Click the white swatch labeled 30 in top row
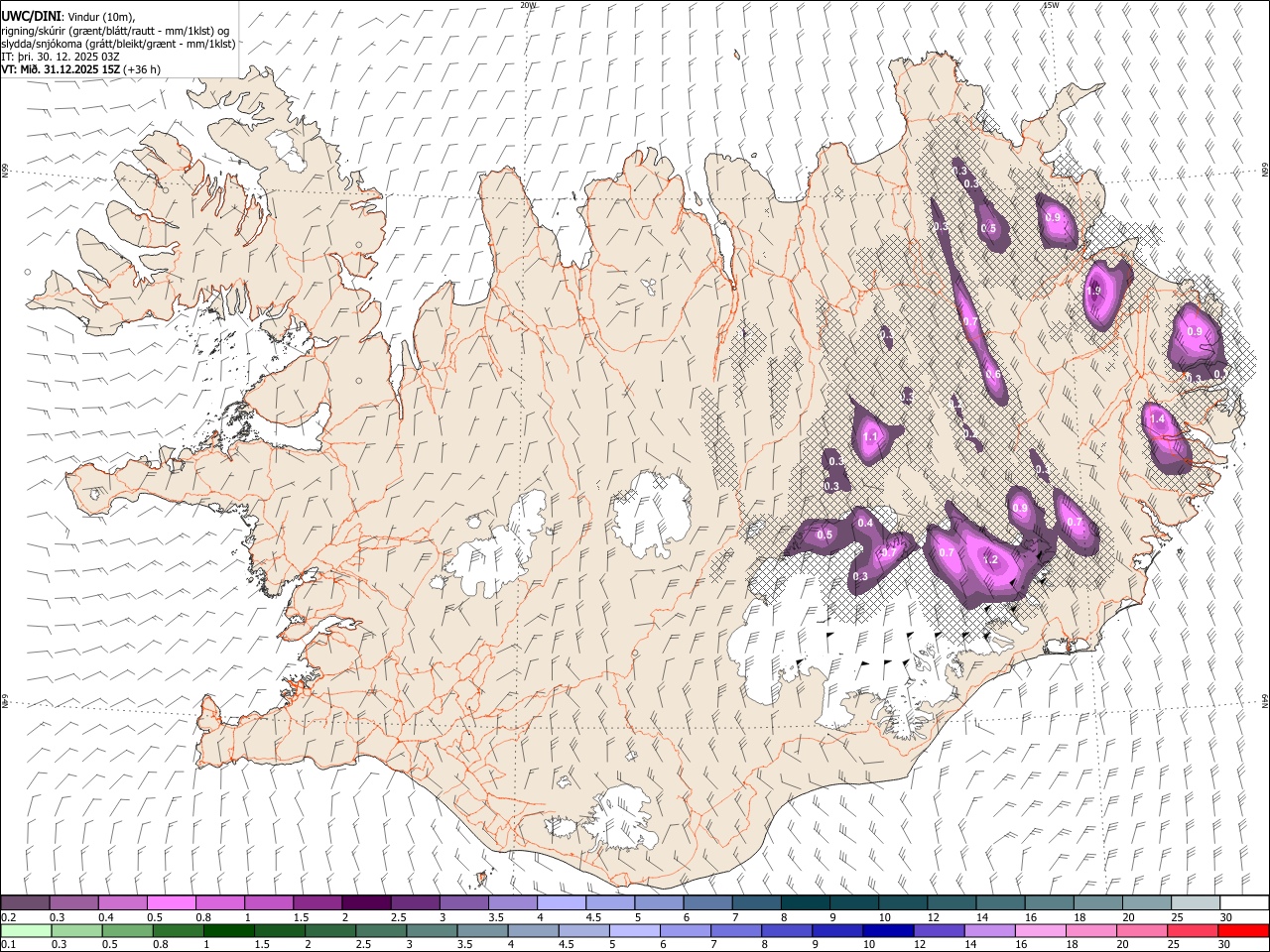This screenshot has width=1270, height=952. pos(1243,903)
